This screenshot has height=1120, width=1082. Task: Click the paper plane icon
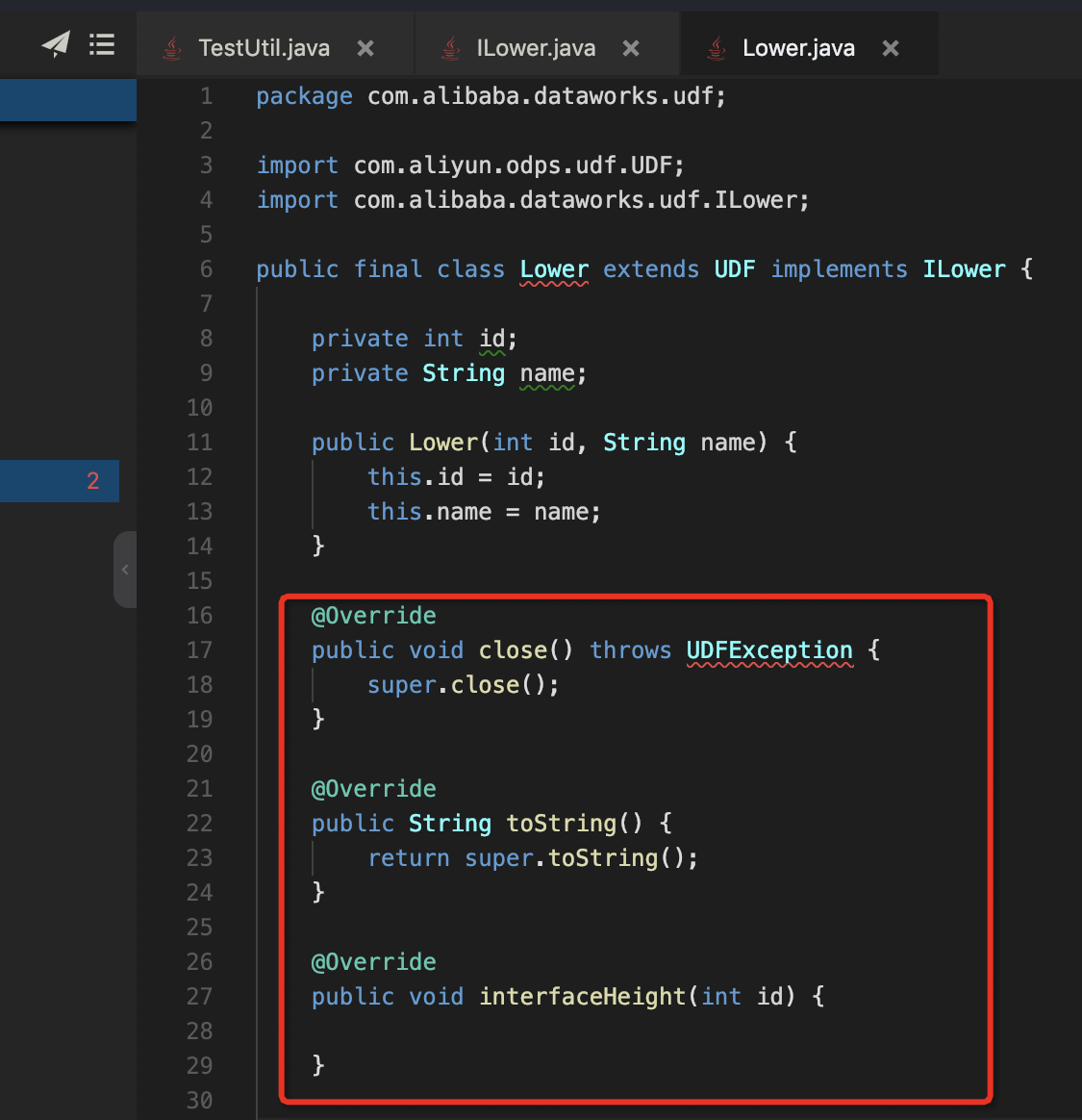(x=56, y=44)
